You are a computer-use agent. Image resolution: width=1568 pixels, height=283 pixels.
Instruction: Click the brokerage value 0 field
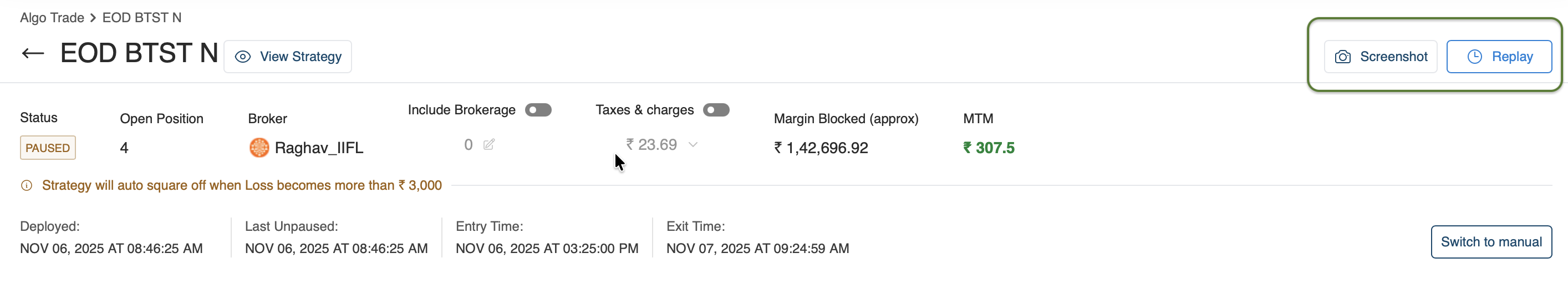tap(468, 145)
